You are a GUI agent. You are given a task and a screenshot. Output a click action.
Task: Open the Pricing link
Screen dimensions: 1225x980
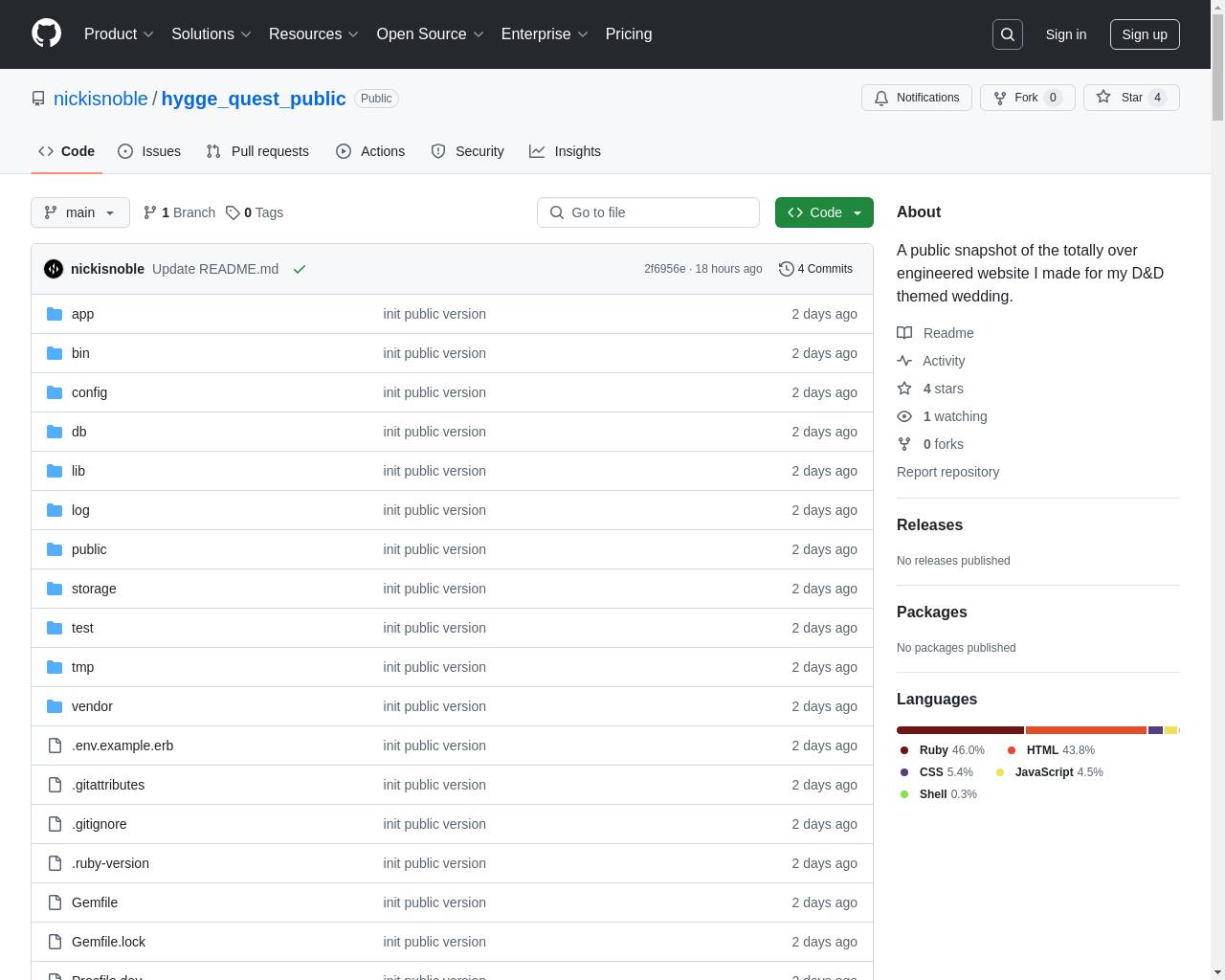pyautogui.click(x=629, y=34)
